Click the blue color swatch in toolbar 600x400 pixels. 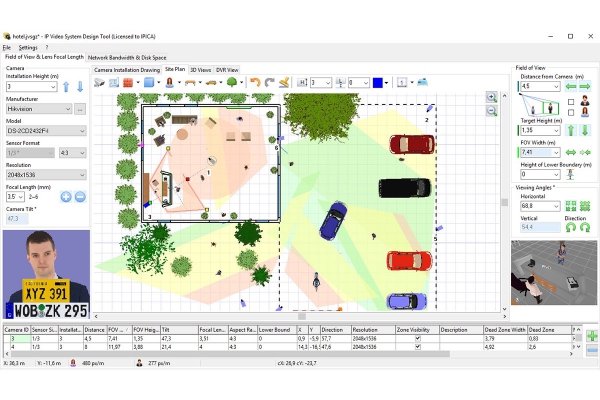pyautogui.click(x=378, y=82)
